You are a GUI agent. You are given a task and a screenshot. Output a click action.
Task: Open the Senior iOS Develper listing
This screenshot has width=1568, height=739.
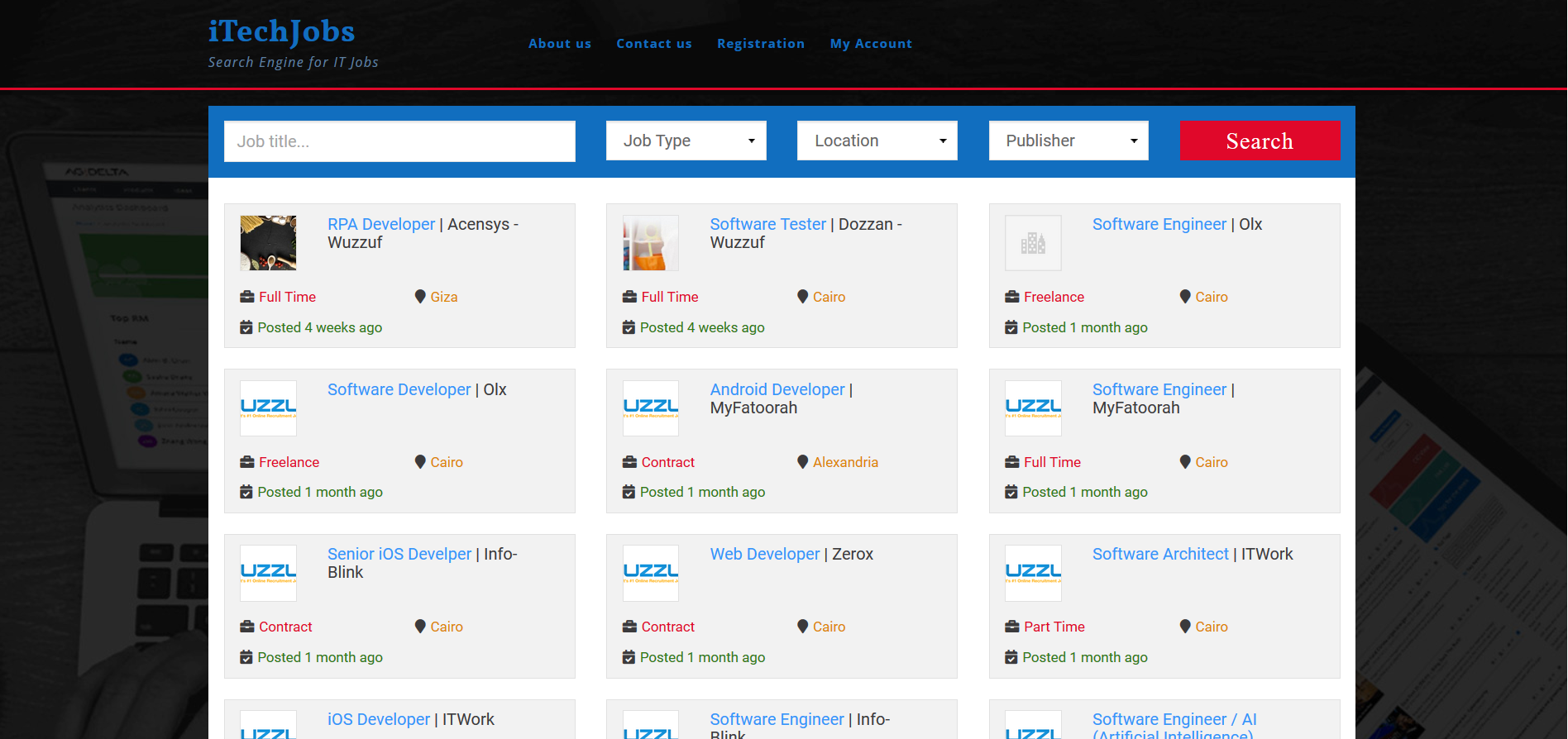[x=399, y=554]
